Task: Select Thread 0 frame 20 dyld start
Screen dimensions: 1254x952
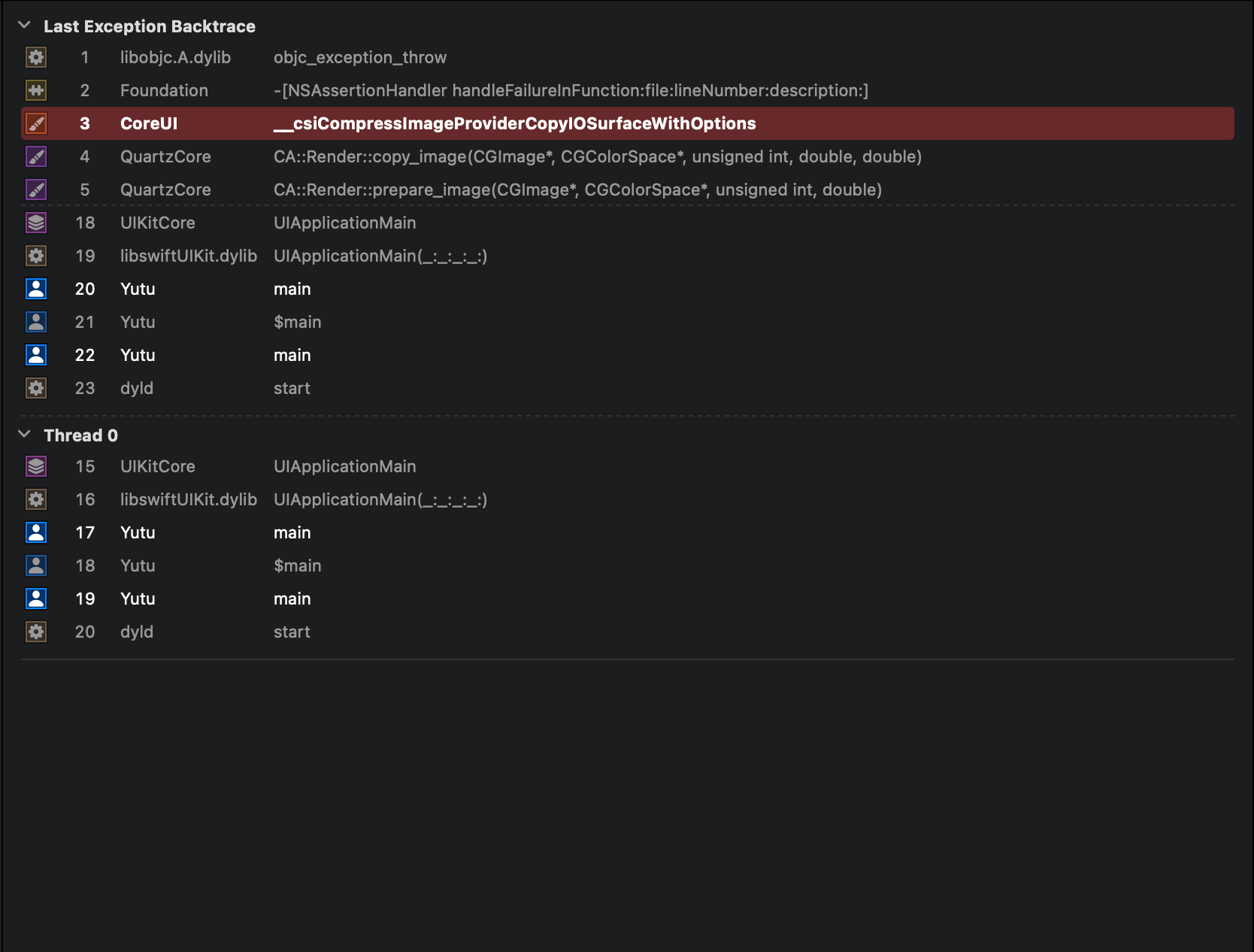Action: [x=292, y=632]
